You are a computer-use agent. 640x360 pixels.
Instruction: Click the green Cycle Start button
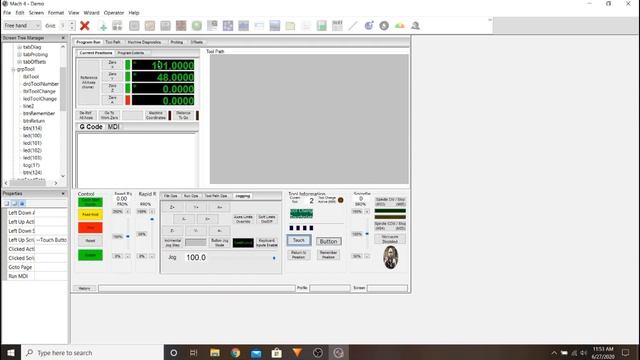(90, 202)
